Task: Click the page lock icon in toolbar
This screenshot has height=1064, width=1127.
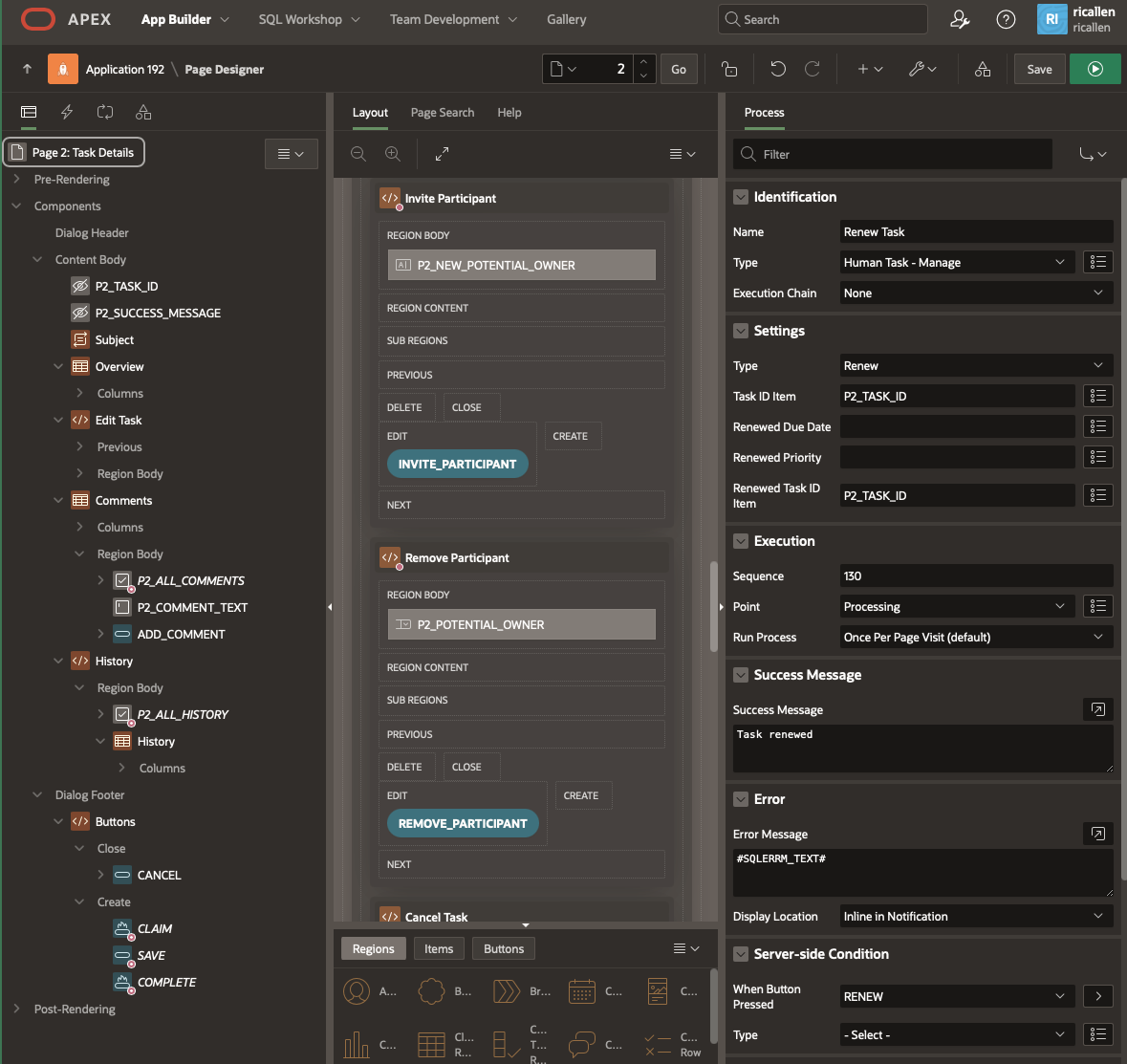Action: pyautogui.click(x=729, y=69)
